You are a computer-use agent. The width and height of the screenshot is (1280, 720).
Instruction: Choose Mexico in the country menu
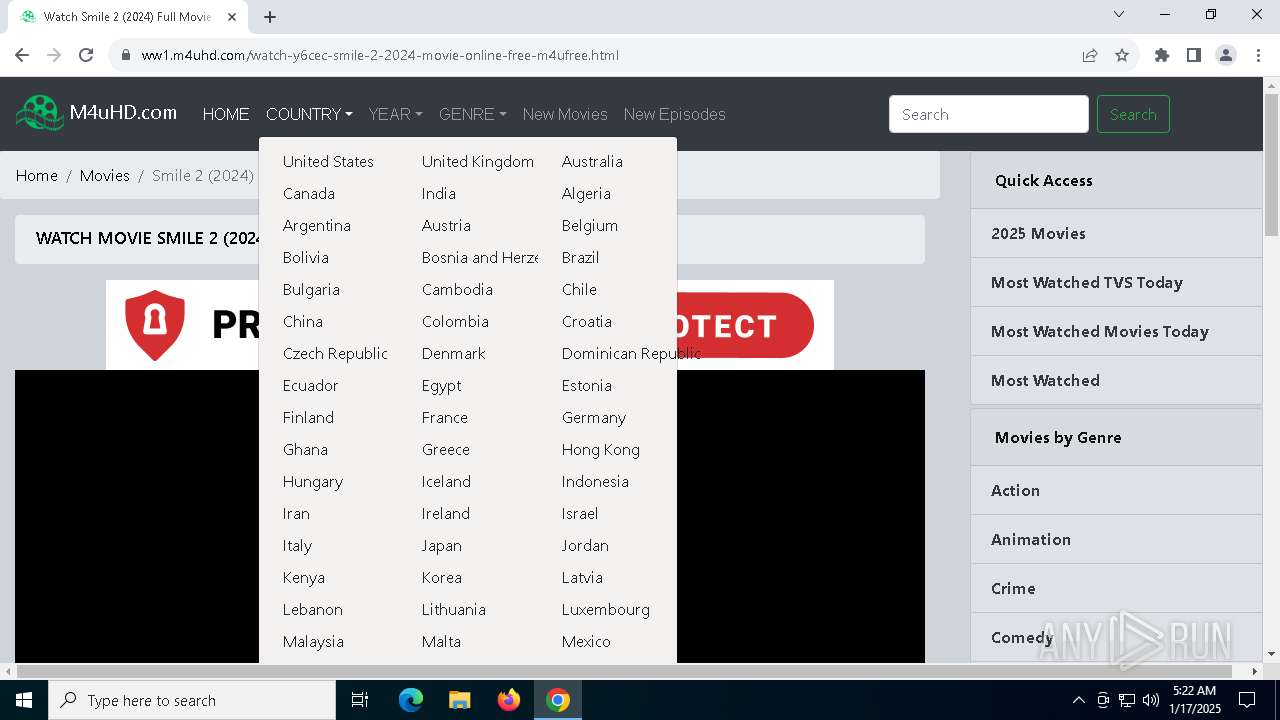[586, 641]
